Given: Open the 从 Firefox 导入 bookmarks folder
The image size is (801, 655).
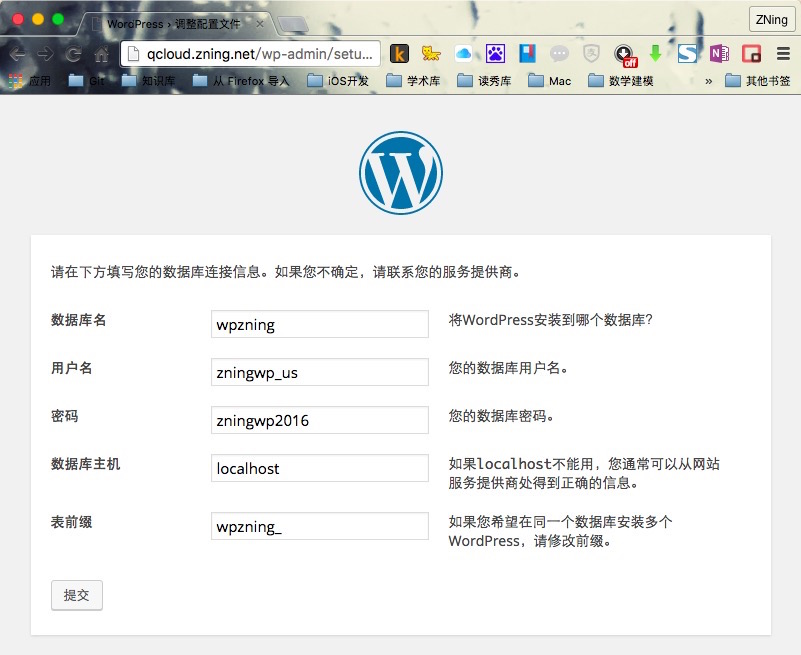Looking at the screenshot, I should 241,81.
